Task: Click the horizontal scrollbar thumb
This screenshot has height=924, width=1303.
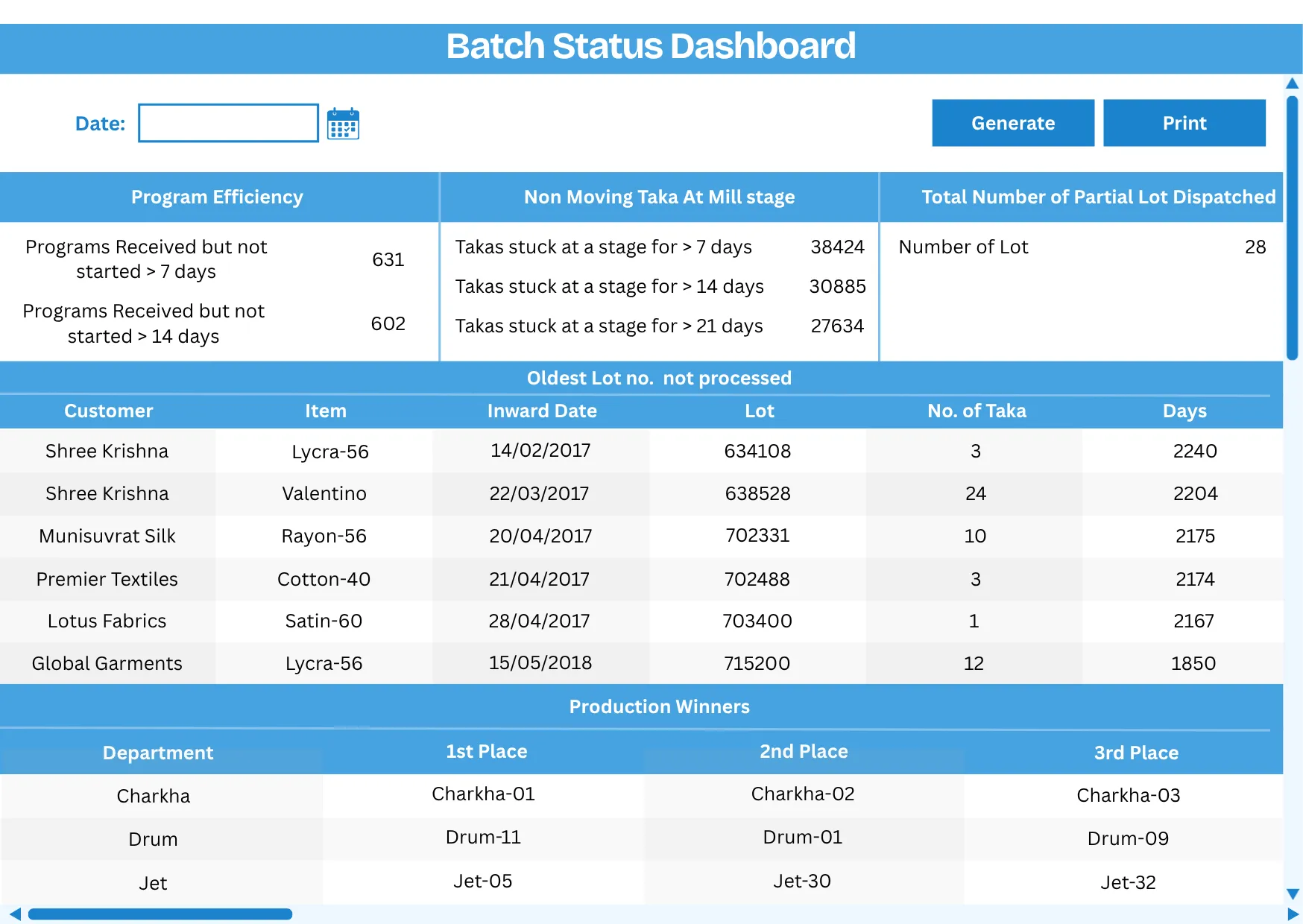Action: pos(160,914)
